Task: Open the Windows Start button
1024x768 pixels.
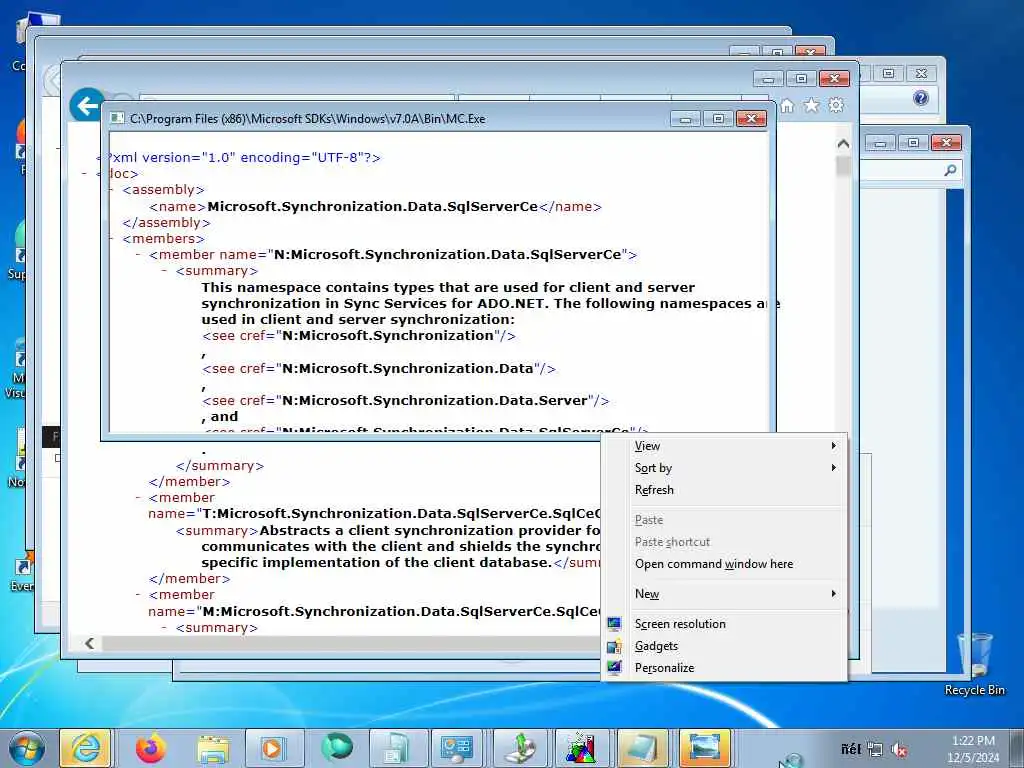Action: [27, 749]
